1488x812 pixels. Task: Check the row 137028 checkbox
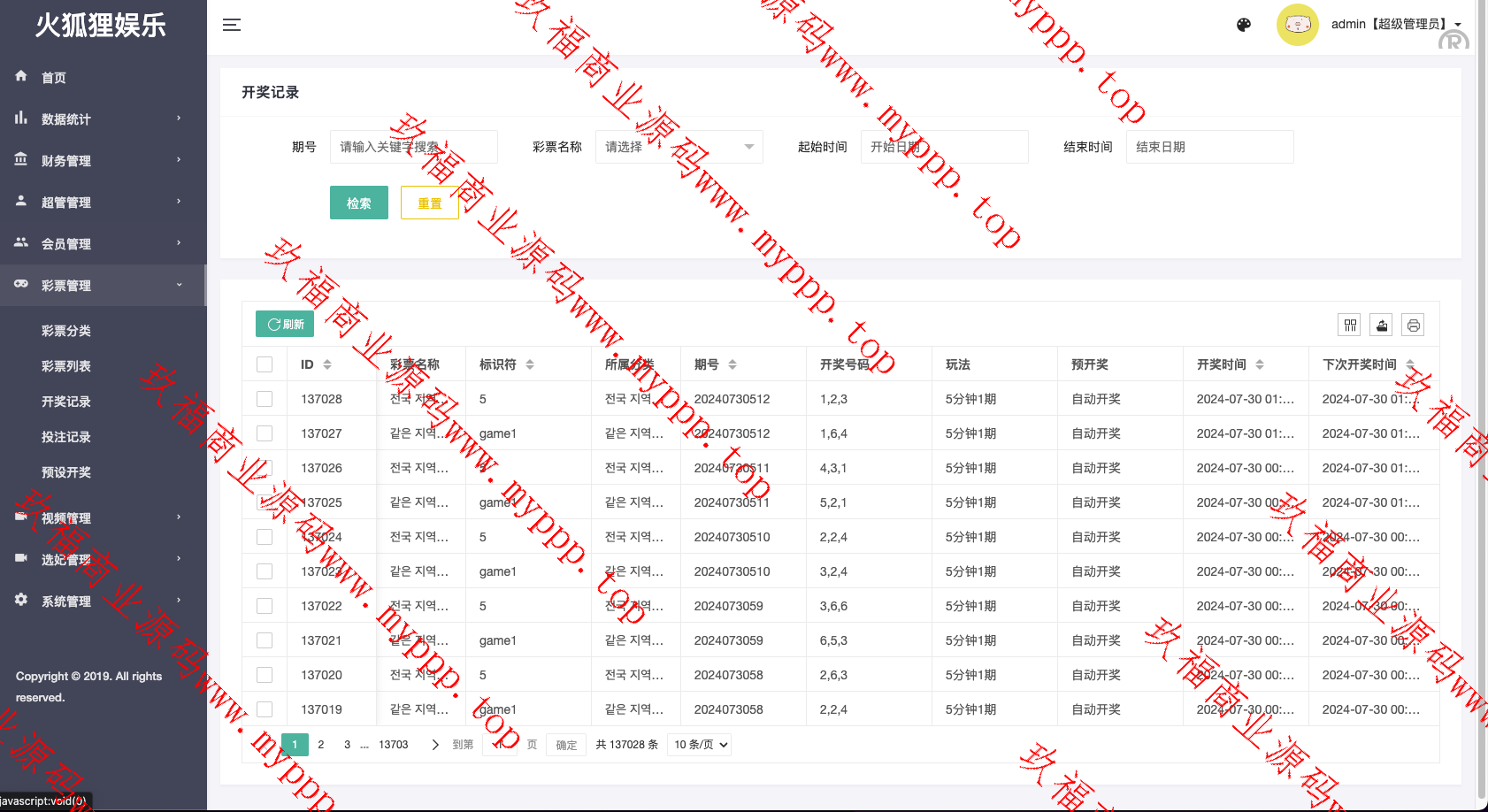point(265,399)
